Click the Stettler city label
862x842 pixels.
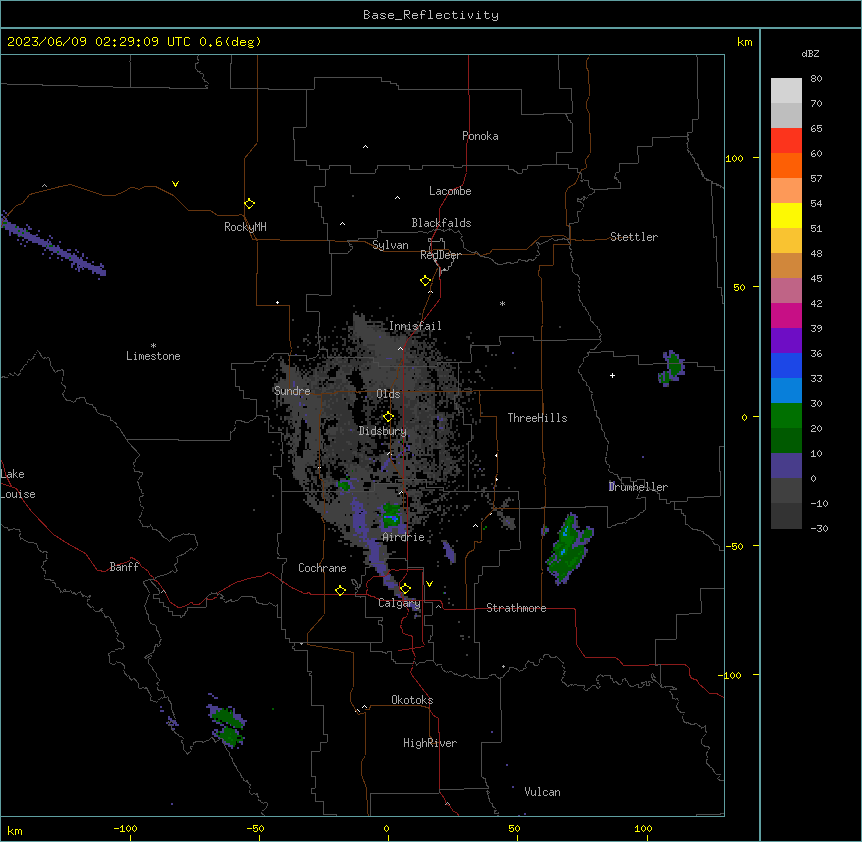click(634, 237)
